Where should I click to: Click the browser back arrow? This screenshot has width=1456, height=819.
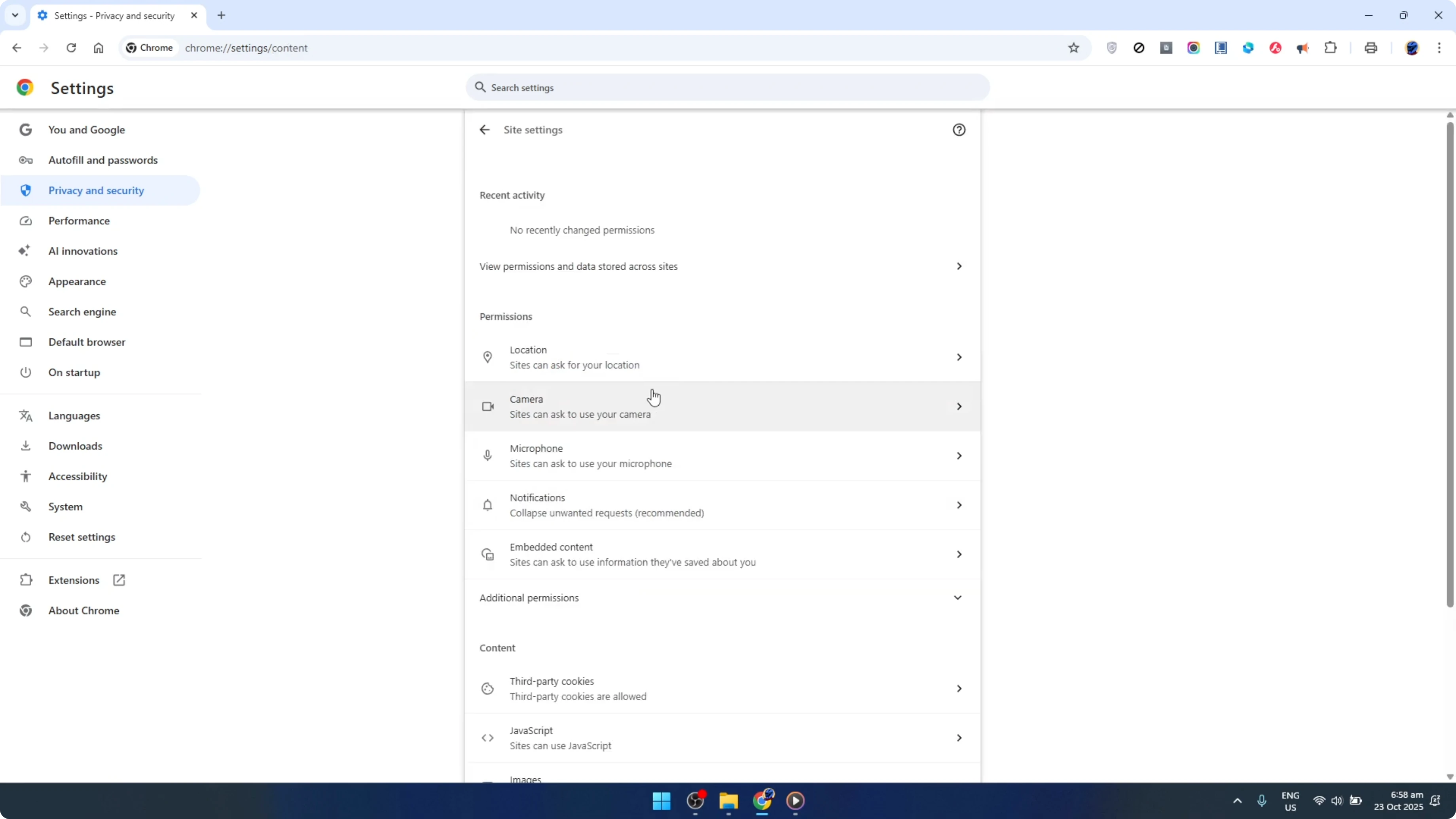[x=16, y=48]
